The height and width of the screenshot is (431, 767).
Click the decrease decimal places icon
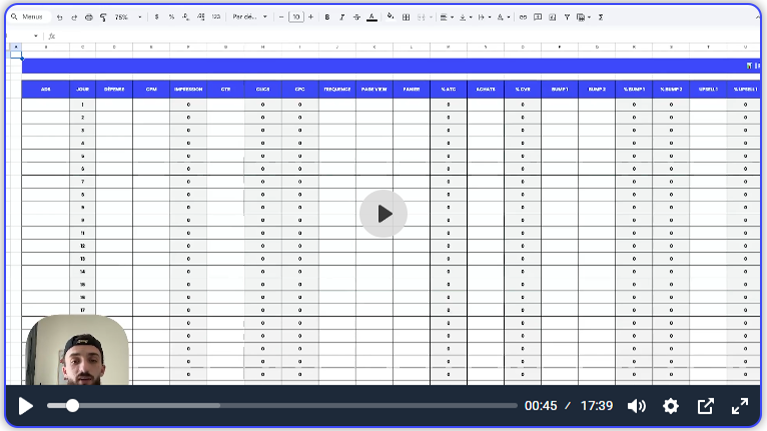186,17
